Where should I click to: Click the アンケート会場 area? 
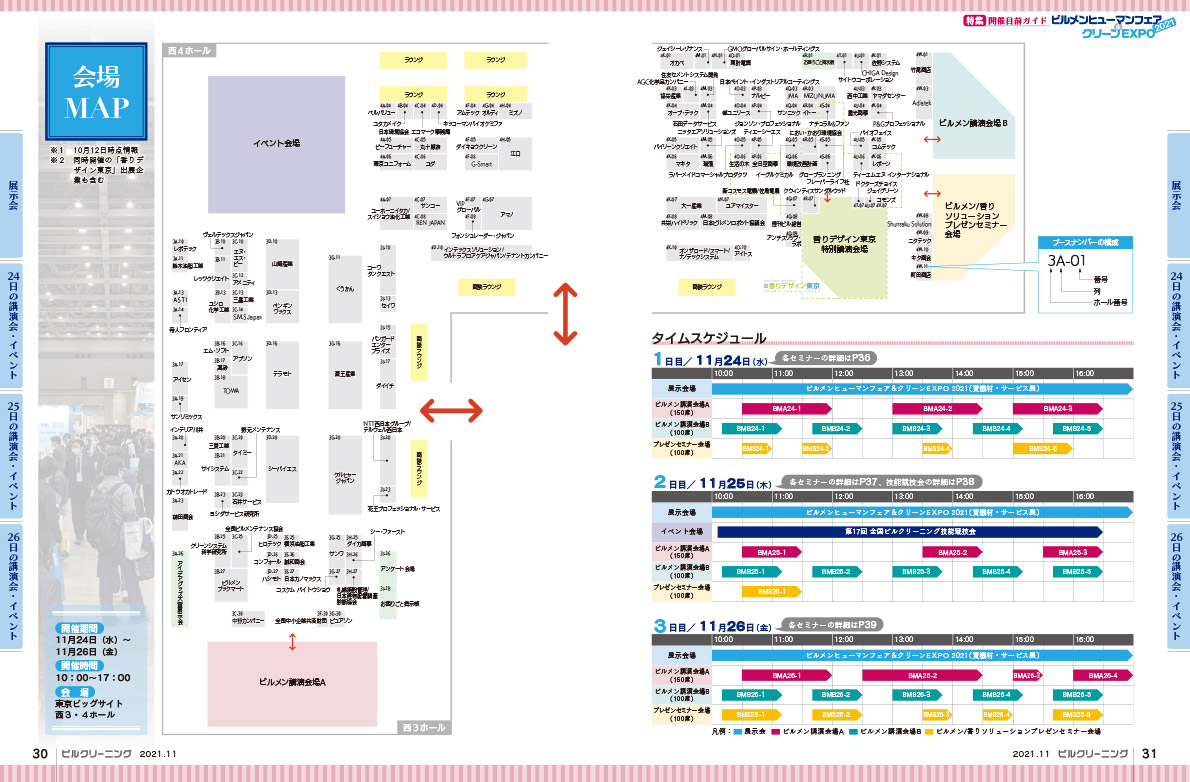tap(397, 569)
